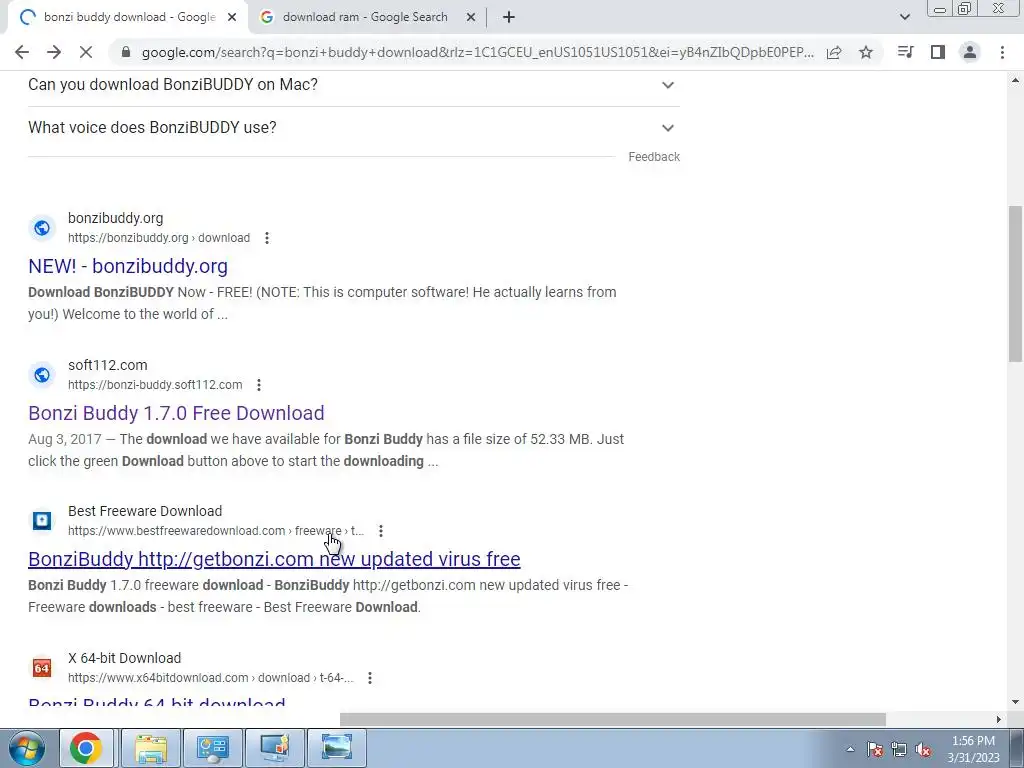Screen dimensions: 1024x768
Task: Click the soft112.com site name text
Action: (108, 365)
